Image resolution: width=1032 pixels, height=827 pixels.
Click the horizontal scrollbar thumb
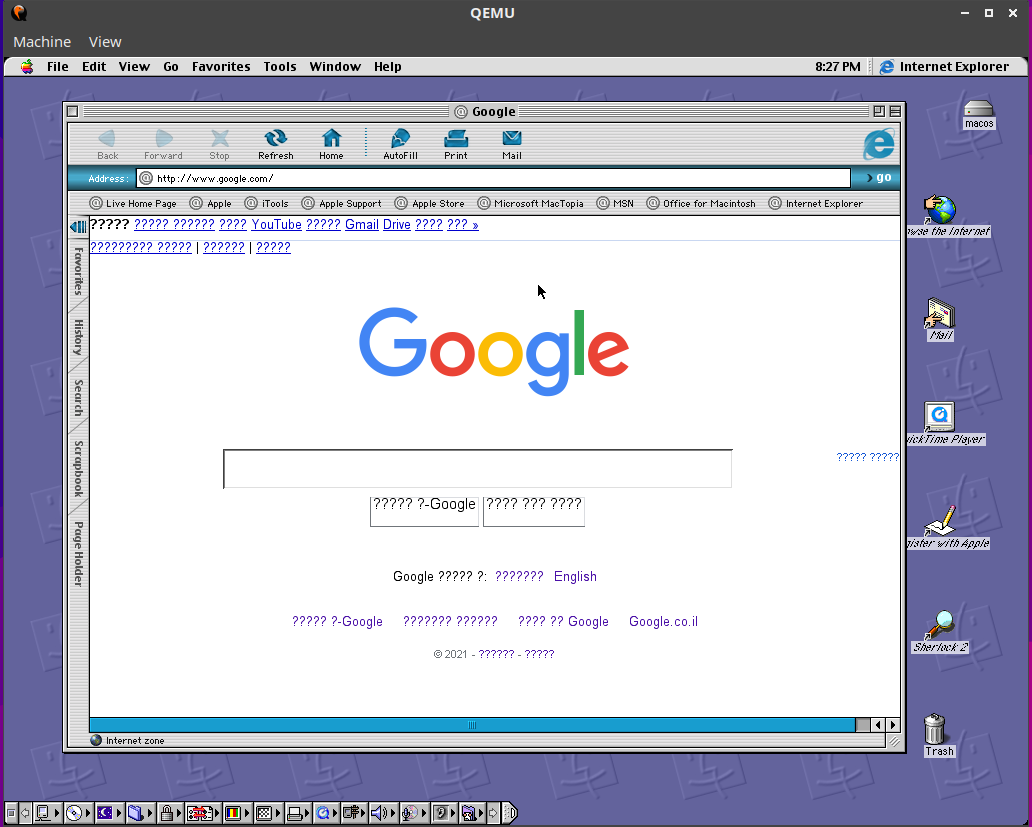[x=472, y=724]
